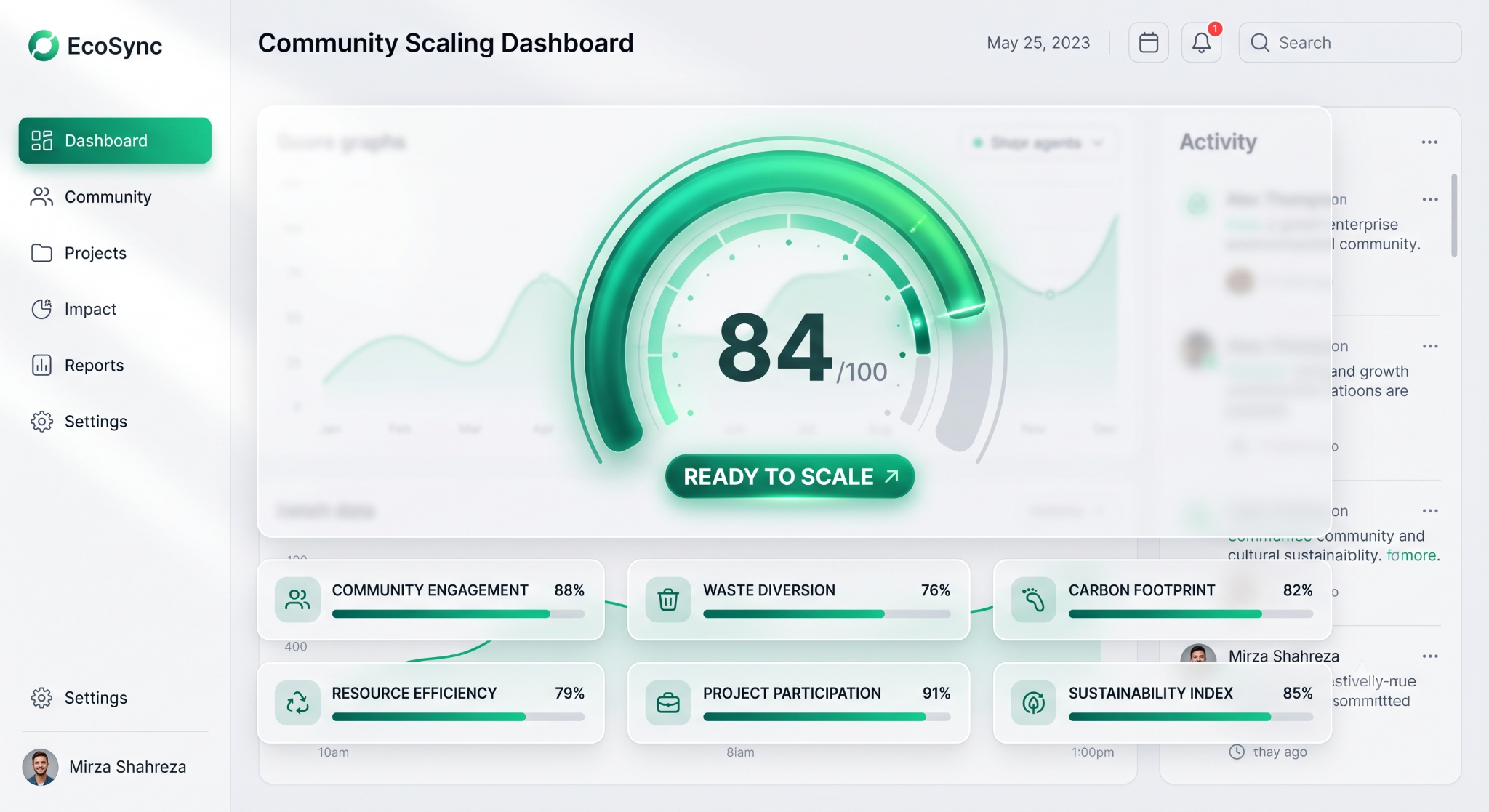Expand the blurred agents dropdown on graph
The width and height of the screenshot is (1489, 812).
point(1038,142)
